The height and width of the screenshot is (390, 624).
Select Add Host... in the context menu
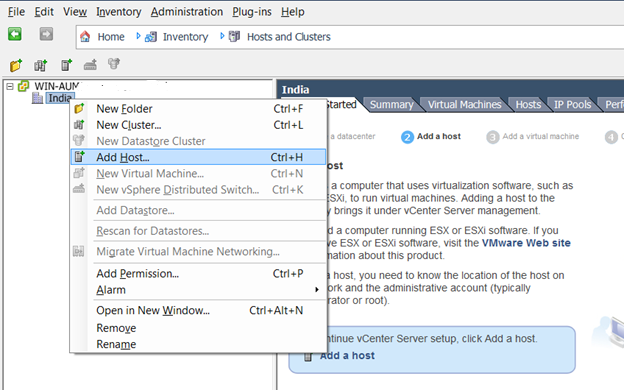(198, 157)
